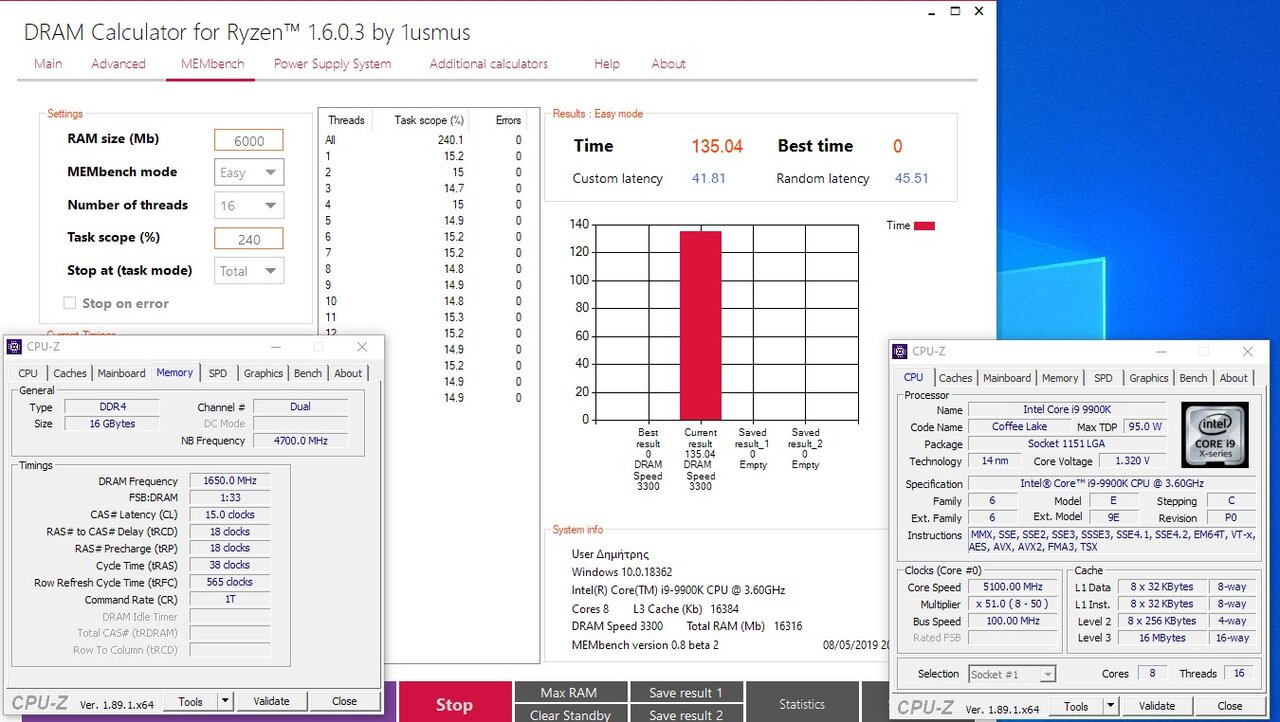The image size is (1280, 722).
Task: Open SPD tab in right CPU-Z window
Action: [1103, 378]
